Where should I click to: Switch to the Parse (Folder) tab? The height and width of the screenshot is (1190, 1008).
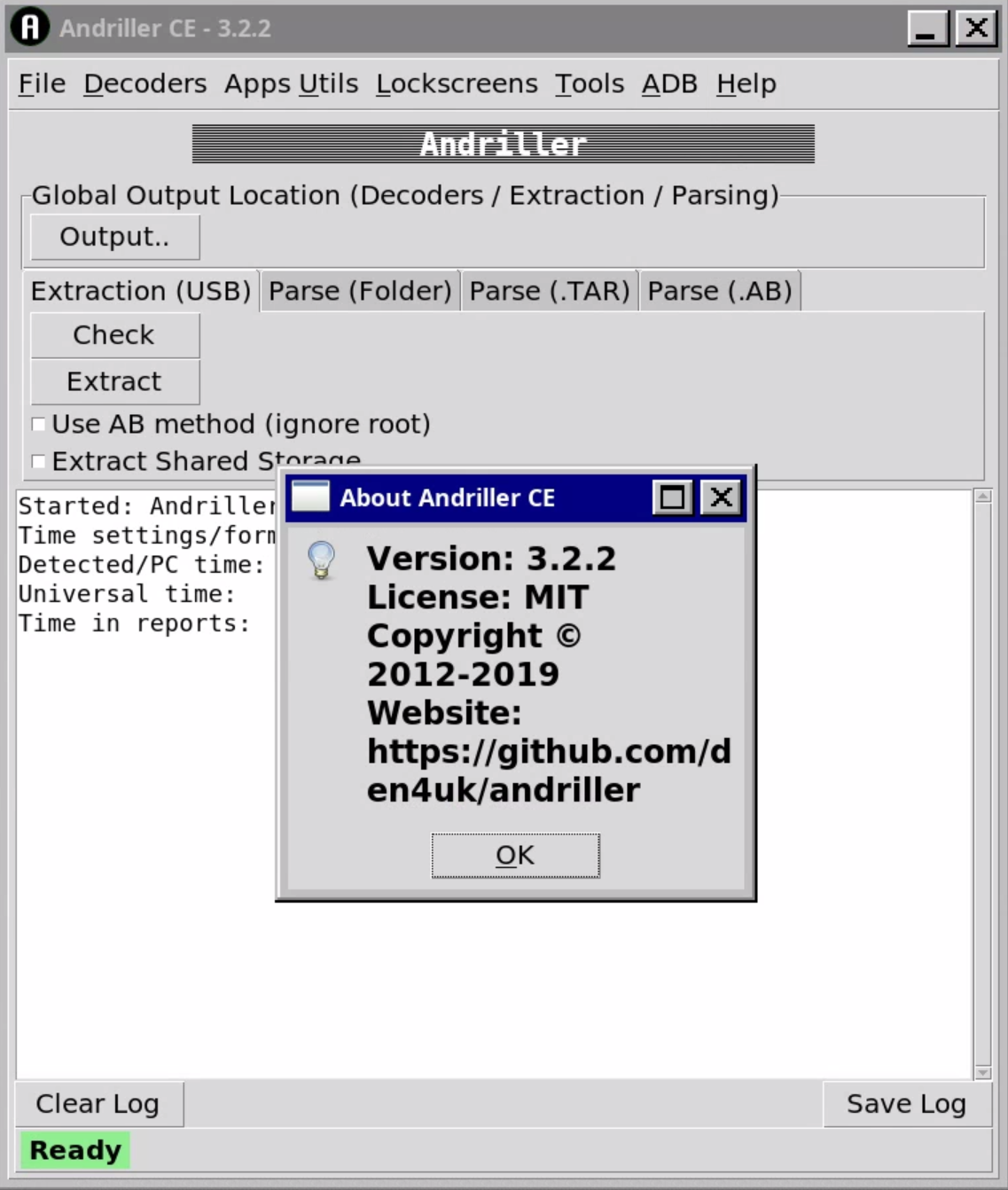click(x=359, y=291)
